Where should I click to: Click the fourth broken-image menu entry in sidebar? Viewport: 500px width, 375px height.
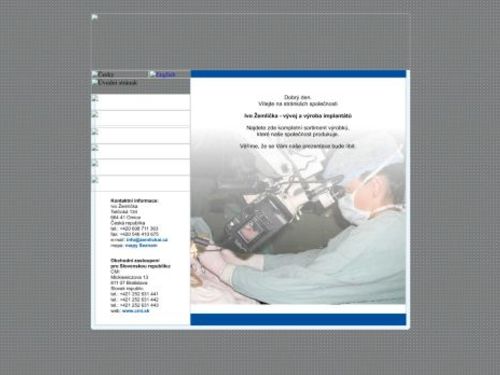point(141,151)
